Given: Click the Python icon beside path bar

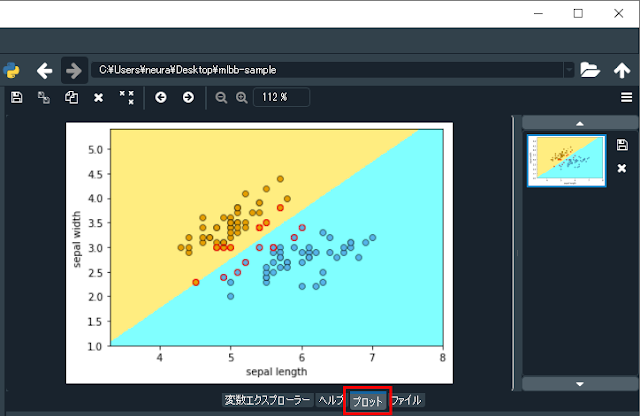Looking at the screenshot, I should pos(11,71).
